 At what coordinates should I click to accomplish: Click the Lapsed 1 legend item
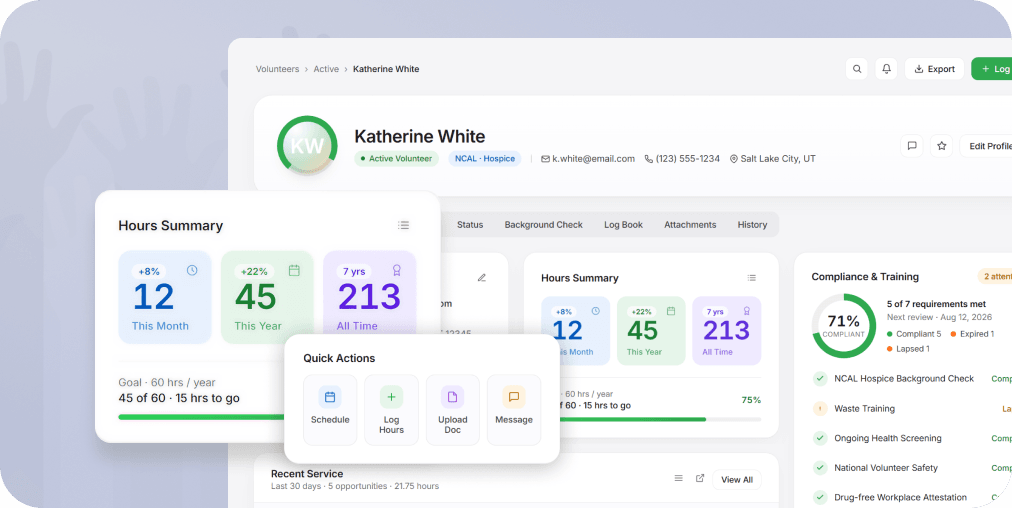(x=908, y=349)
